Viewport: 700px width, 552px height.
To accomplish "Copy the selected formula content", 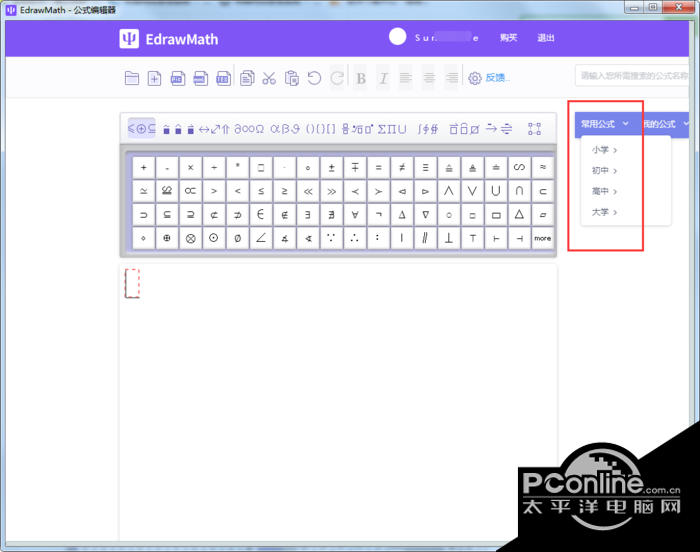I will (247, 78).
